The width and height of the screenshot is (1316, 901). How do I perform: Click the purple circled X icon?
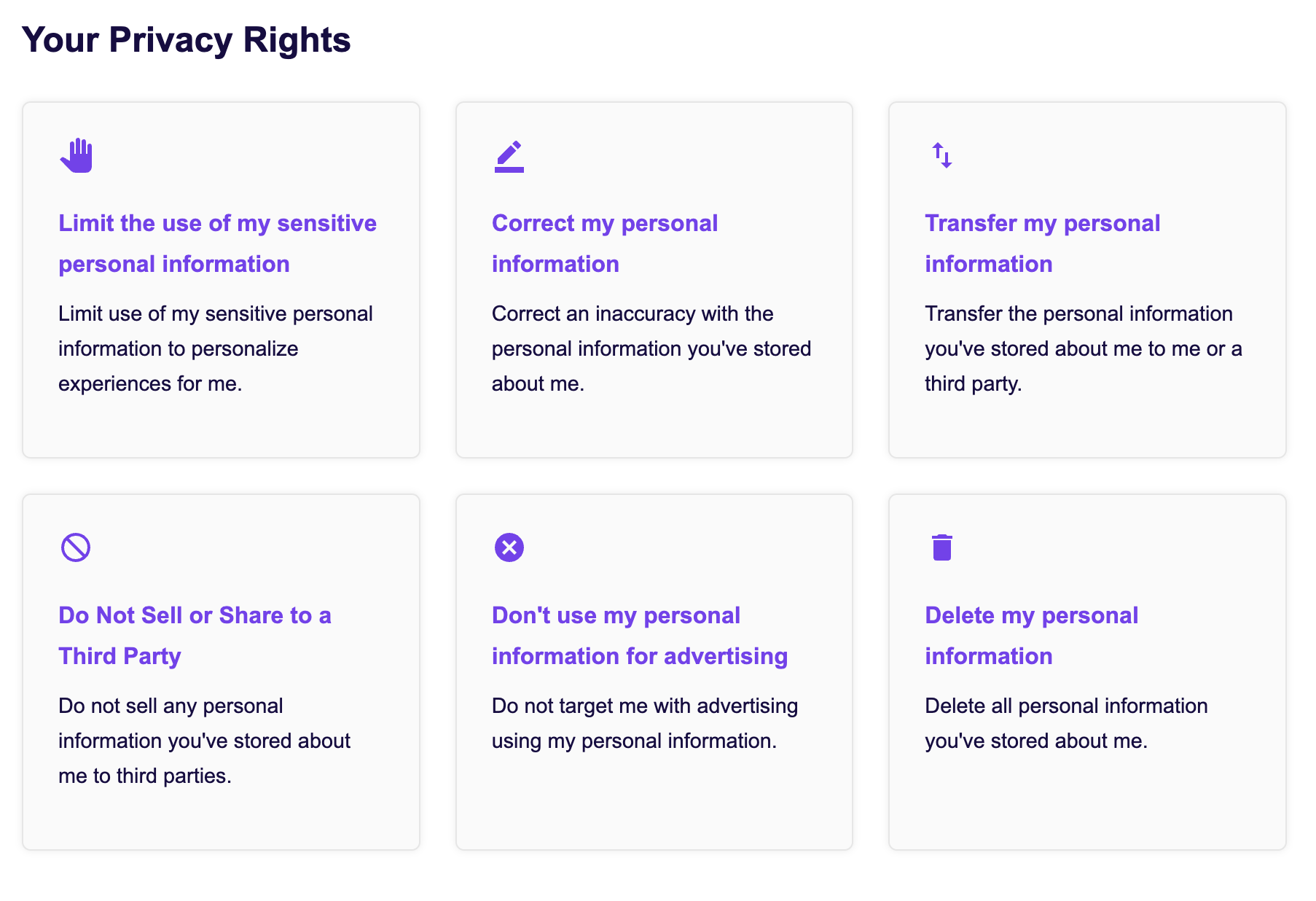point(509,547)
